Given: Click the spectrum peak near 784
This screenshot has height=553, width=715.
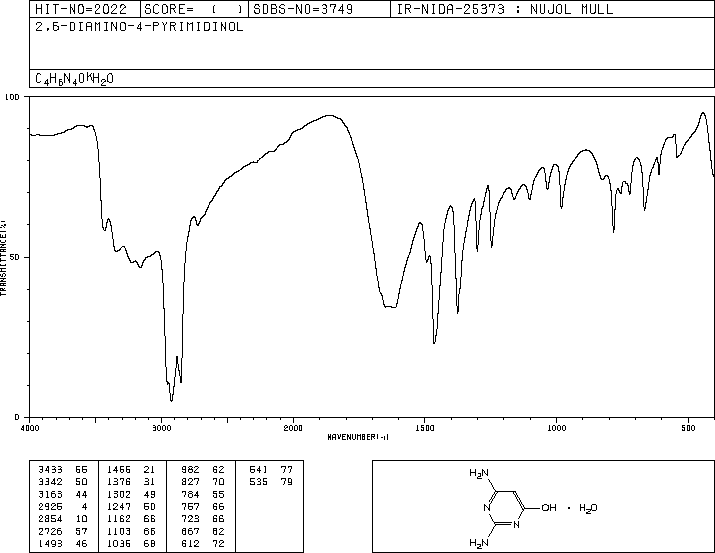Looking at the screenshot, I should [614, 230].
